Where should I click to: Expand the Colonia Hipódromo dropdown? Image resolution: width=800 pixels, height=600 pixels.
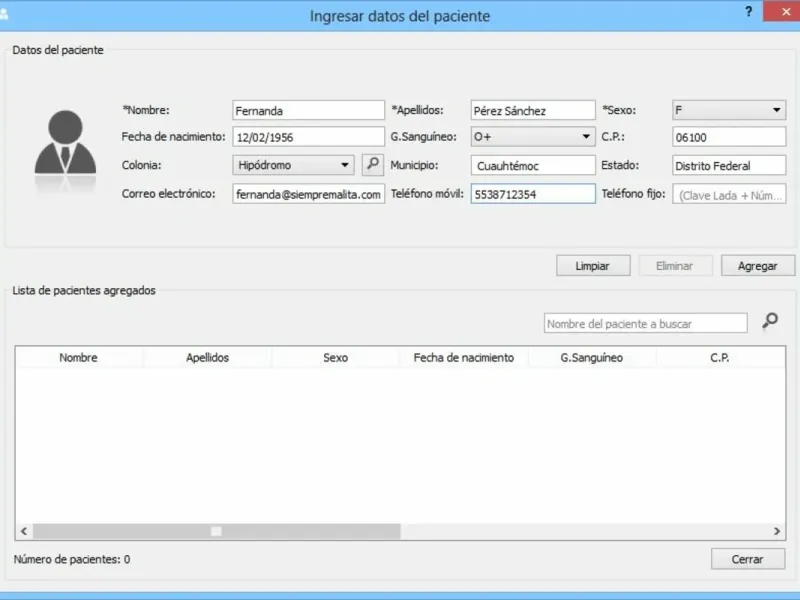pos(293,165)
